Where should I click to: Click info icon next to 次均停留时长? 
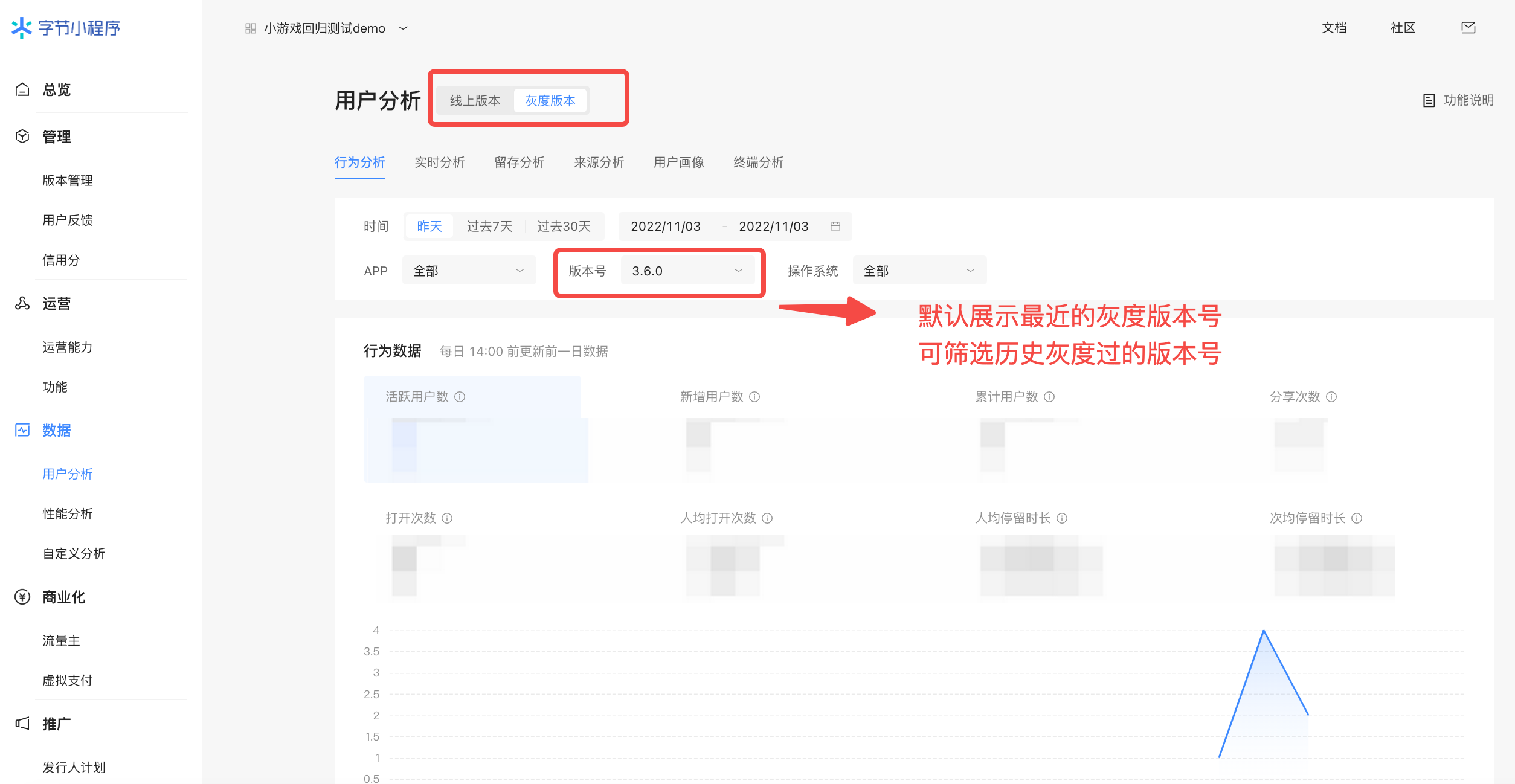[x=1357, y=518]
